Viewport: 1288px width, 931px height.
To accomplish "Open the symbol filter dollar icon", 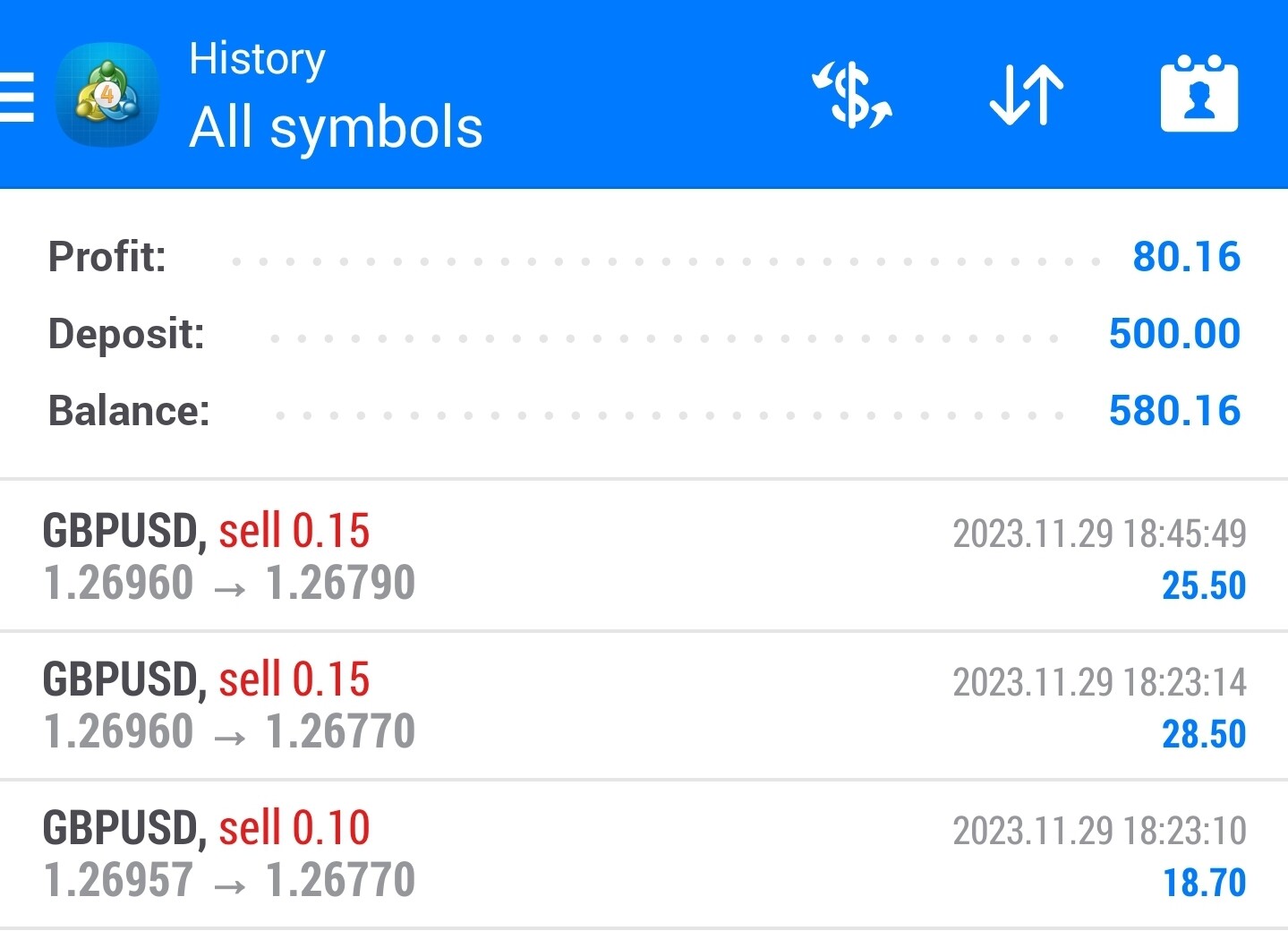I will [x=852, y=95].
